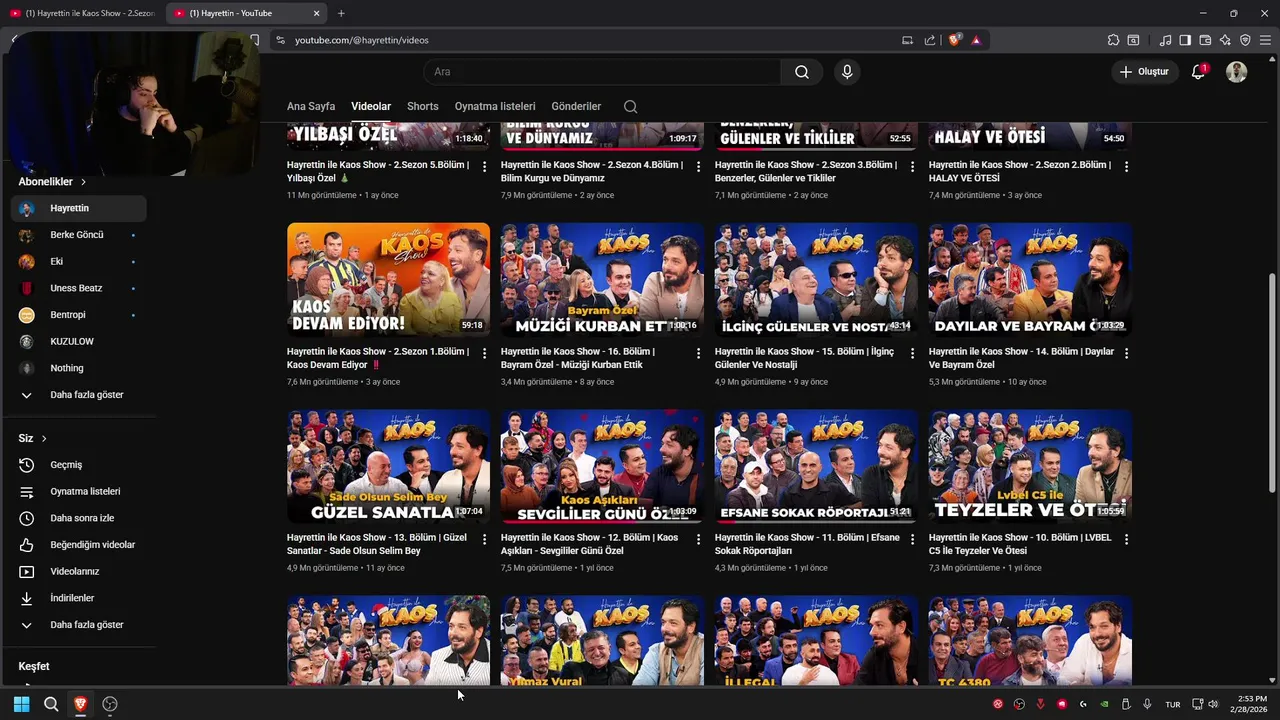Open options for 2.Sezon 4.Bölüm Bilim Kurgu video
1280x720 pixels.
click(x=699, y=166)
